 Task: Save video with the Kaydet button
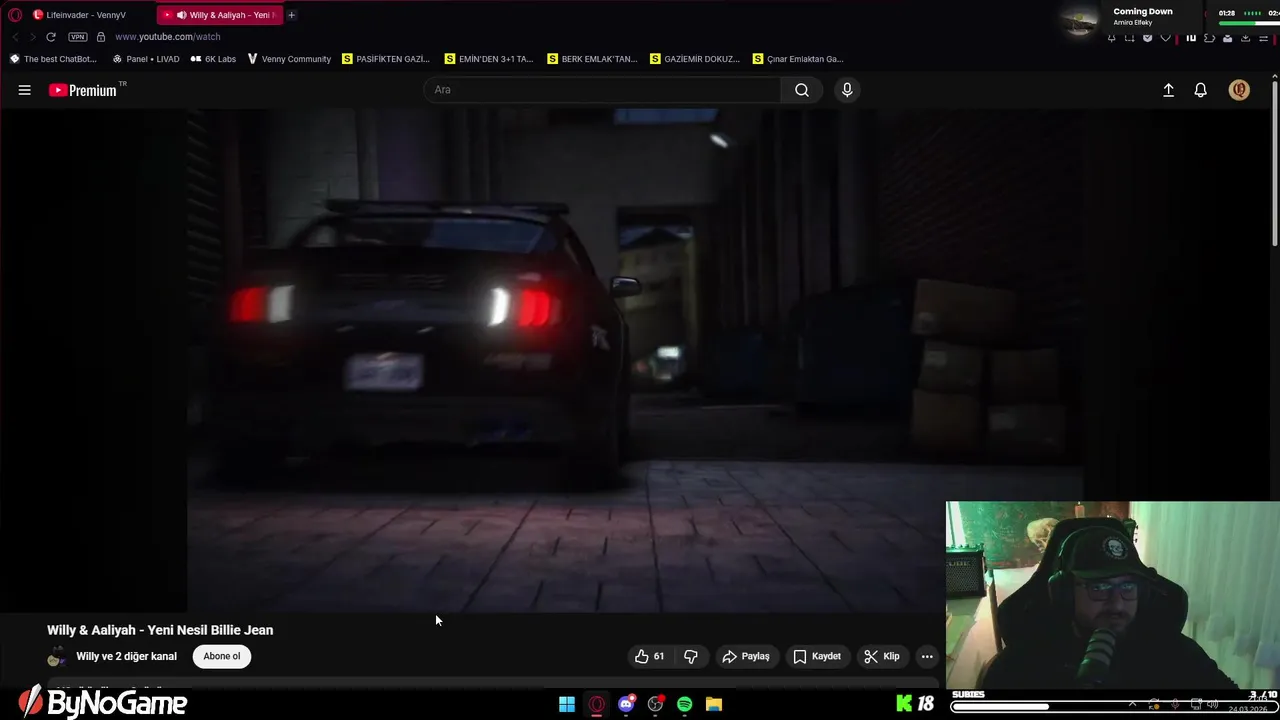(817, 656)
